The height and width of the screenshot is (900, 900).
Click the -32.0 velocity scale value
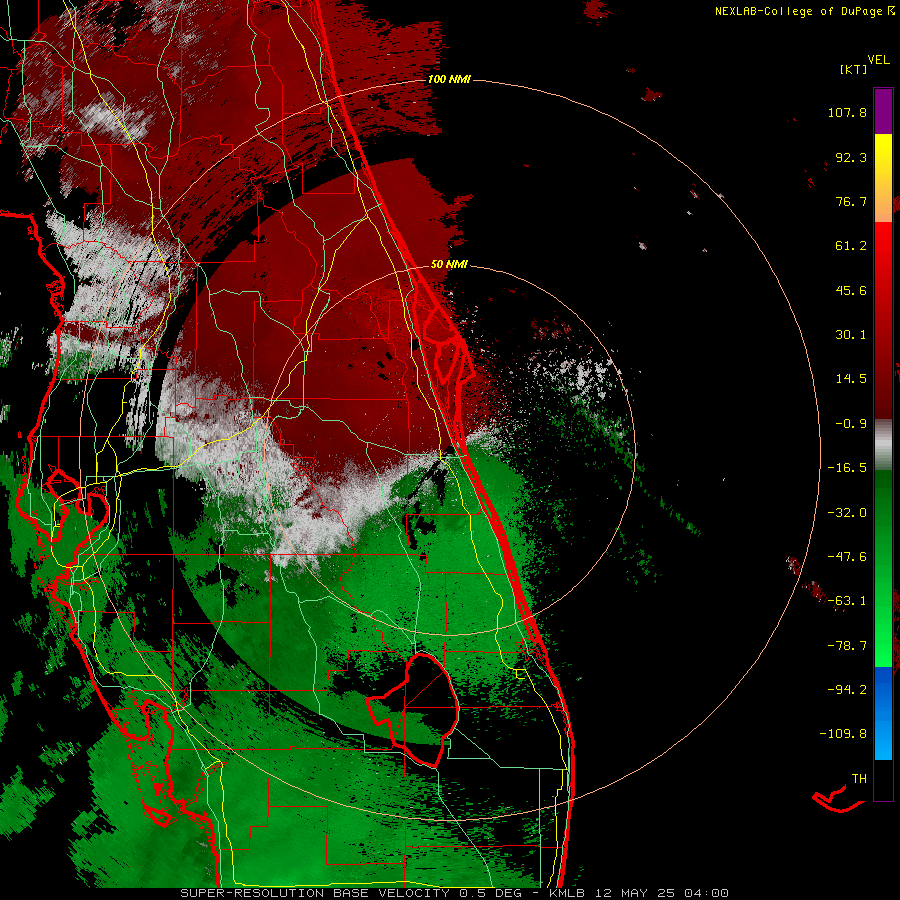click(847, 512)
